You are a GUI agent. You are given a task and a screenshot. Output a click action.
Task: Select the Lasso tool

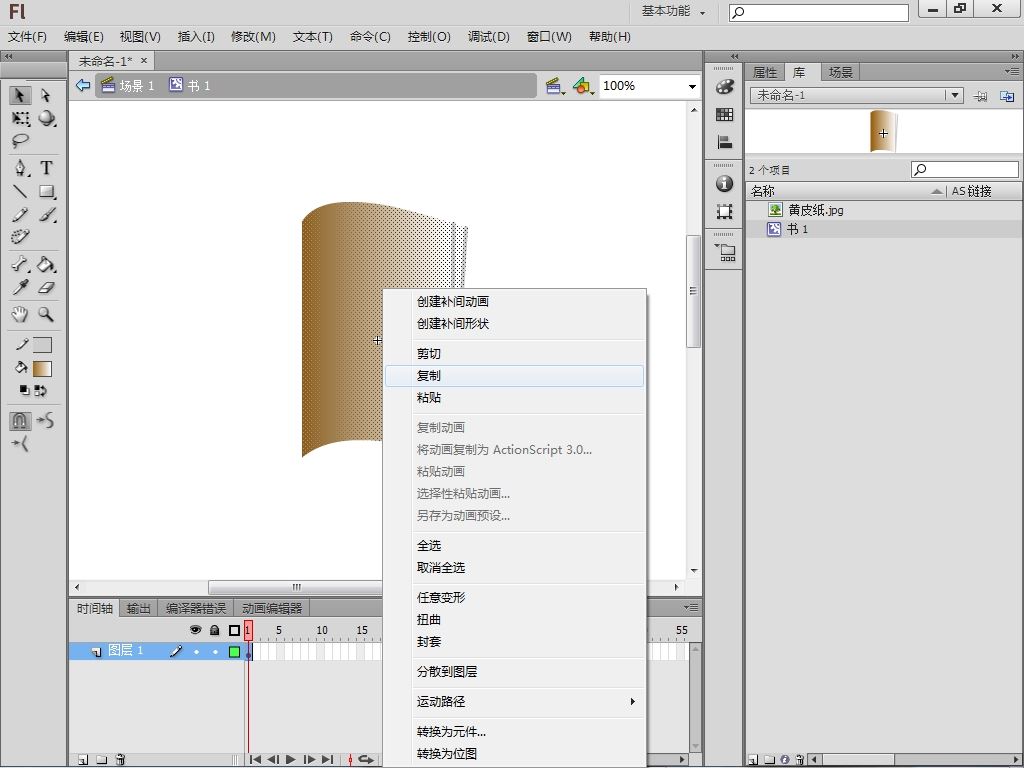click(x=20, y=141)
